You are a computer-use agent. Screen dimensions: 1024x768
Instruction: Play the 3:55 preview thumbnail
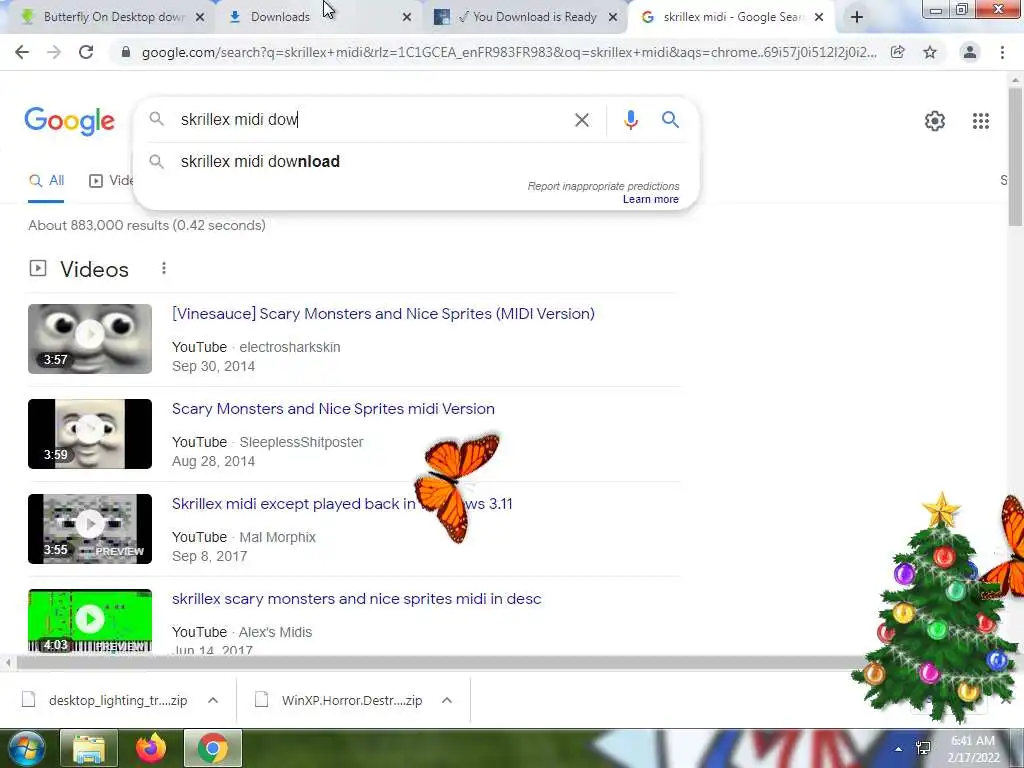pyautogui.click(x=90, y=529)
